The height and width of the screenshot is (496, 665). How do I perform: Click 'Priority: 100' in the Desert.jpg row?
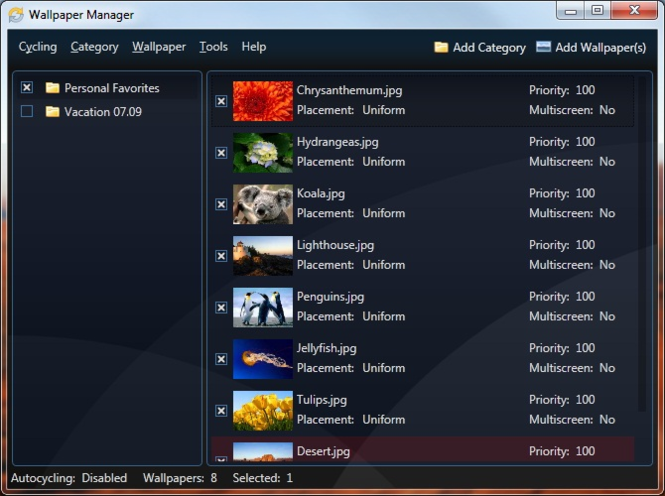coord(562,451)
